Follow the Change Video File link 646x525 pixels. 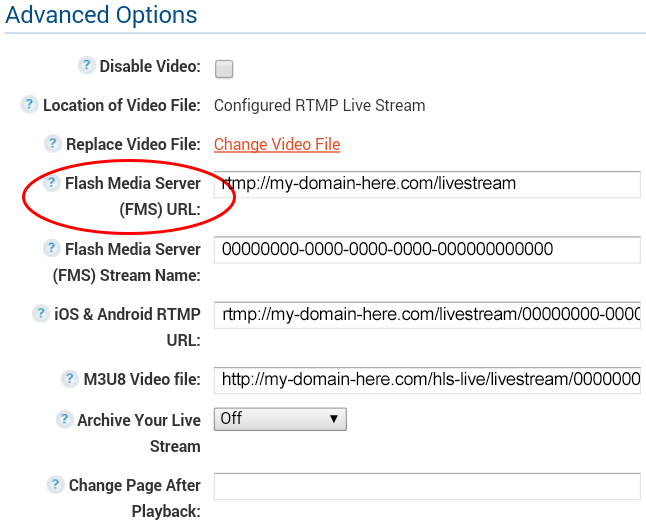coord(277,144)
